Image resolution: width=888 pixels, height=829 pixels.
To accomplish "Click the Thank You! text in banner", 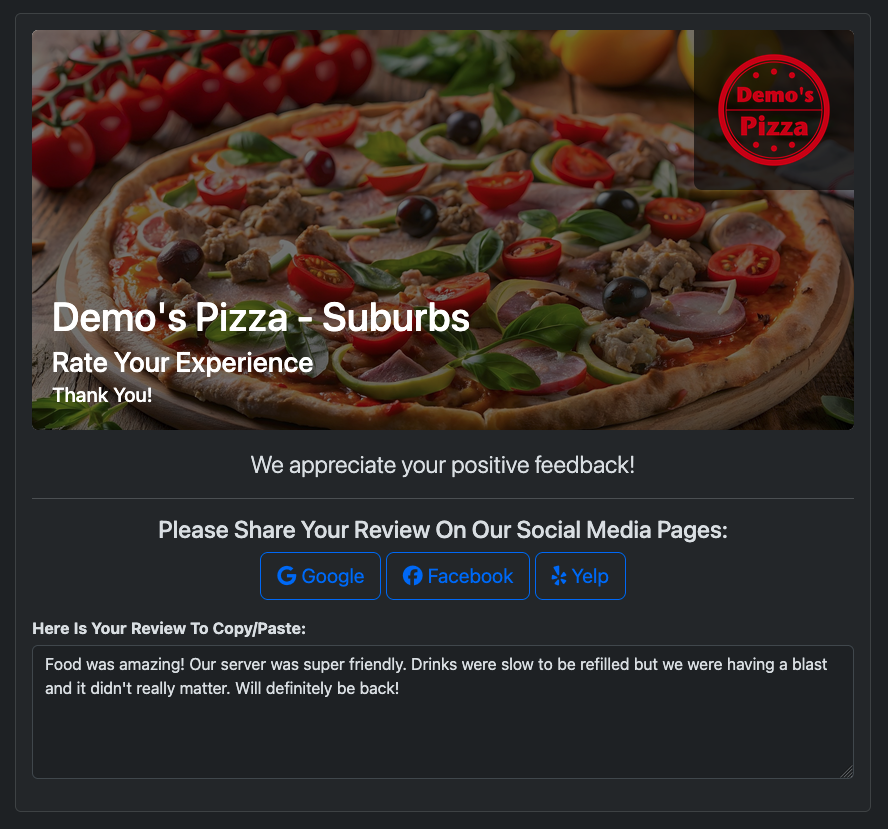I will pyautogui.click(x=102, y=395).
